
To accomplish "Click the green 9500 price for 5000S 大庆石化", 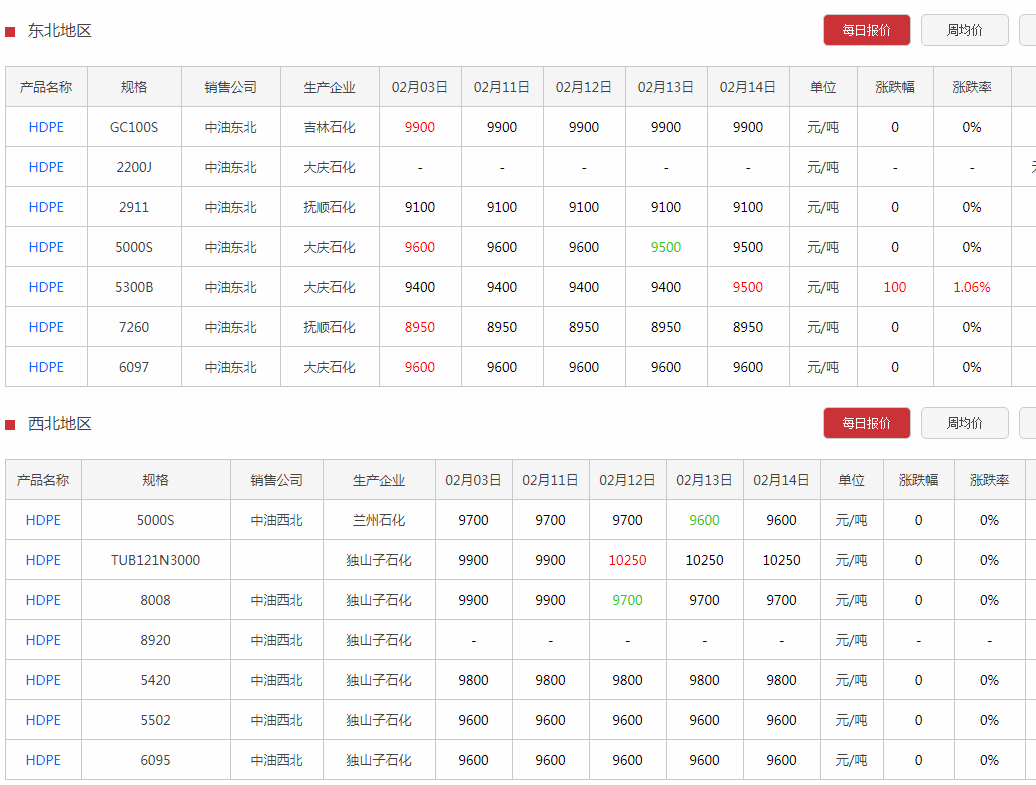I will tap(665, 247).
